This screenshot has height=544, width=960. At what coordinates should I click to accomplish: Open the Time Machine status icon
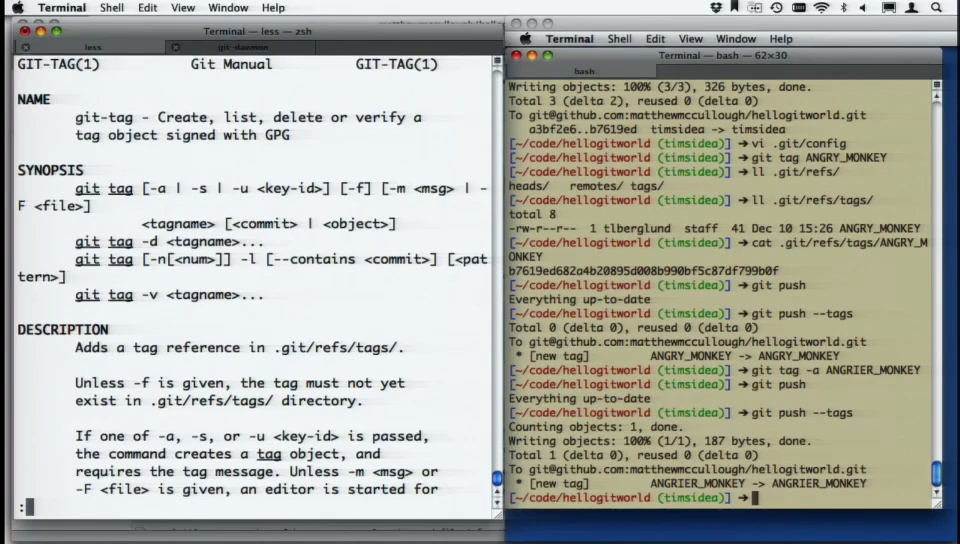776,7
